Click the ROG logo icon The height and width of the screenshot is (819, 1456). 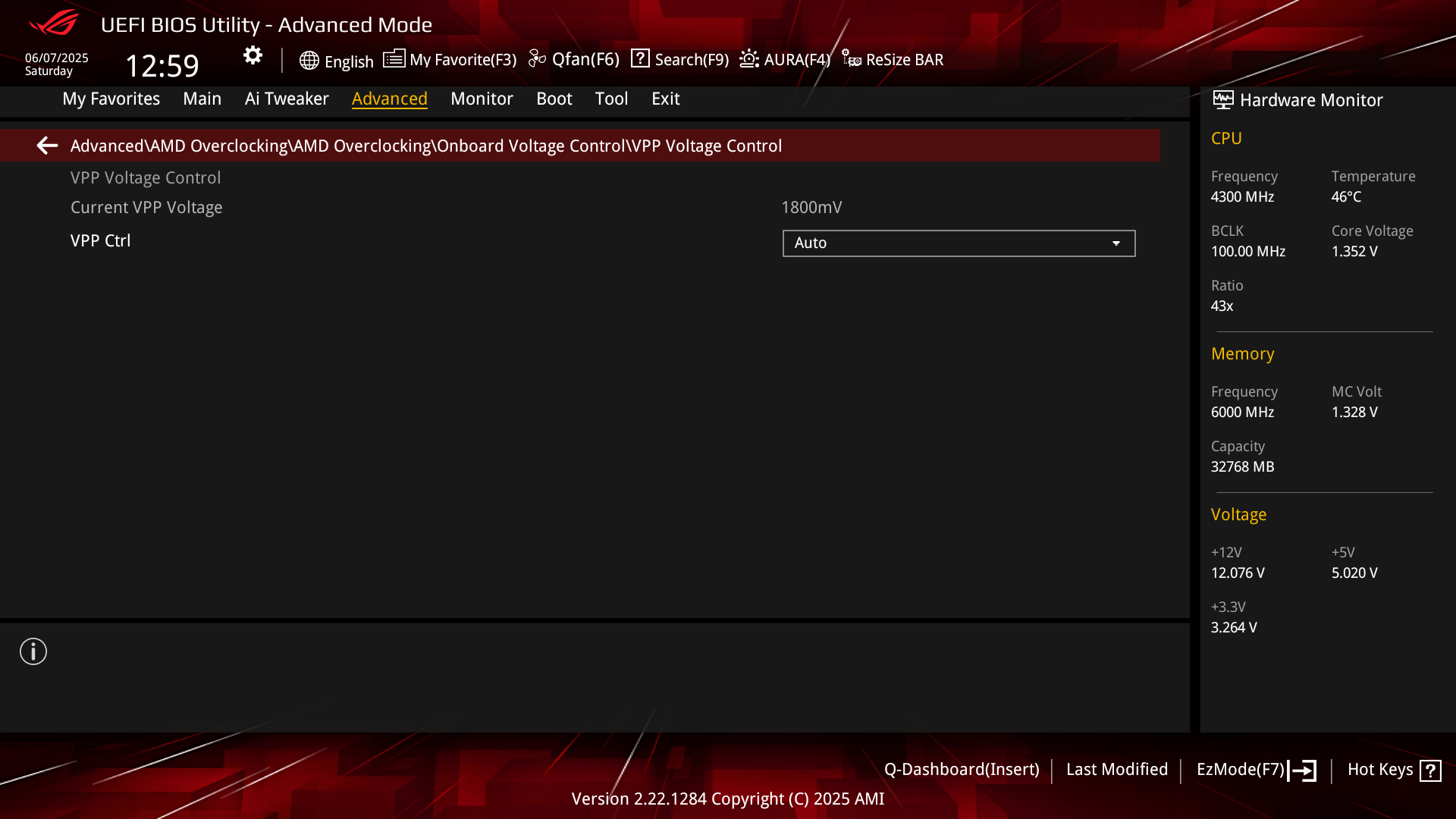pyautogui.click(x=54, y=23)
